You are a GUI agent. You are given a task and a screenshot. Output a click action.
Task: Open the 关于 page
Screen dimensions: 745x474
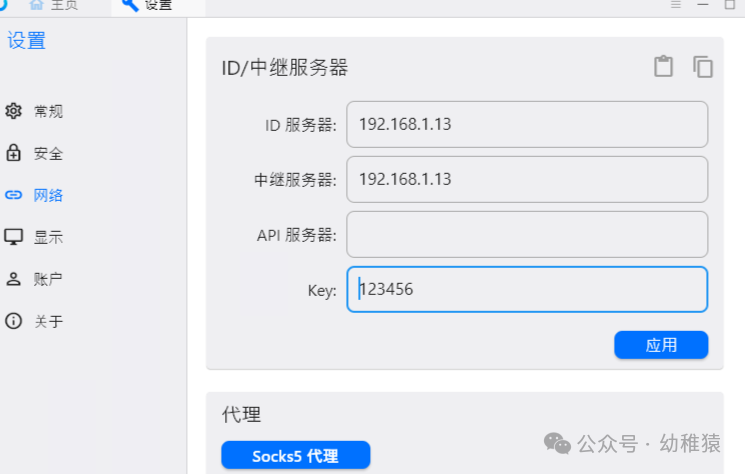(48, 321)
